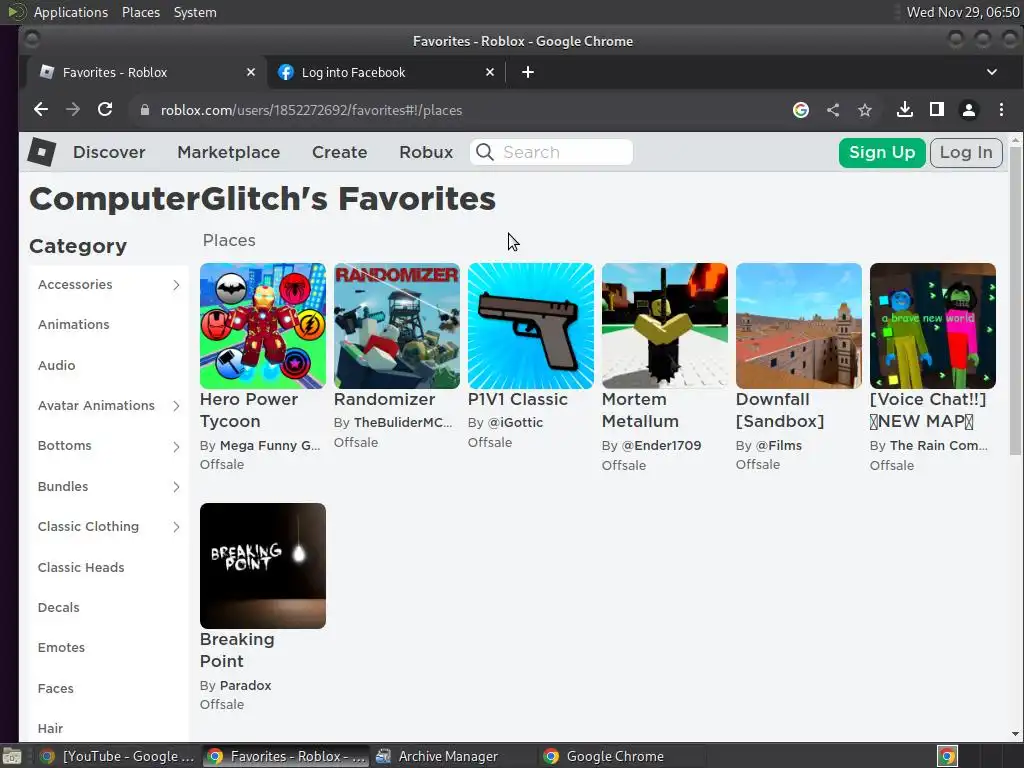This screenshot has height=768, width=1024.
Task: Open Chrome three-dot menu
Action: coord(1001,110)
